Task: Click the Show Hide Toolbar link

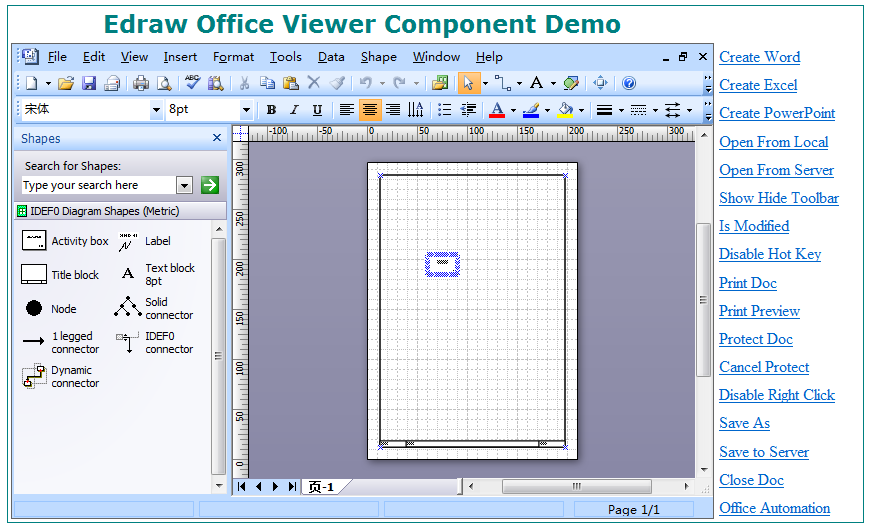Action: (779, 198)
